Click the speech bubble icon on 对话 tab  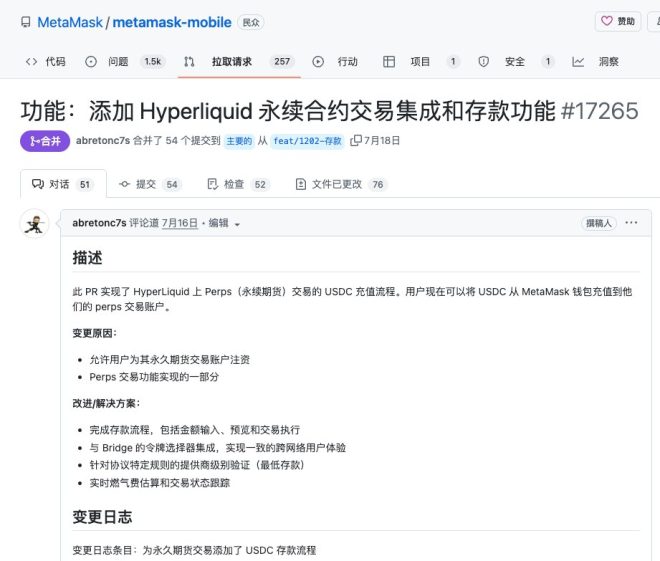tap(38, 184)
